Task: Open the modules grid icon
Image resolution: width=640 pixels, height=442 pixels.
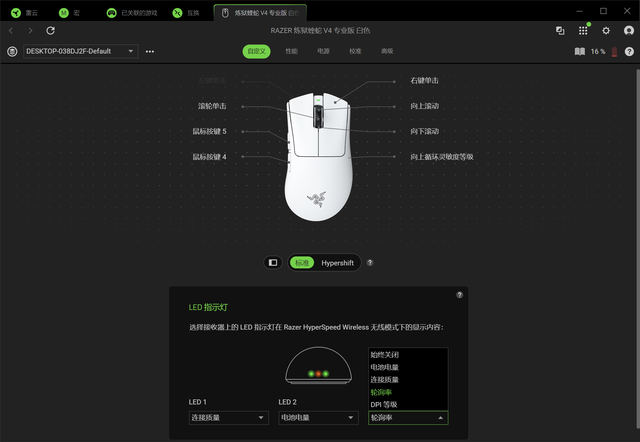Action: coord(583,31)
